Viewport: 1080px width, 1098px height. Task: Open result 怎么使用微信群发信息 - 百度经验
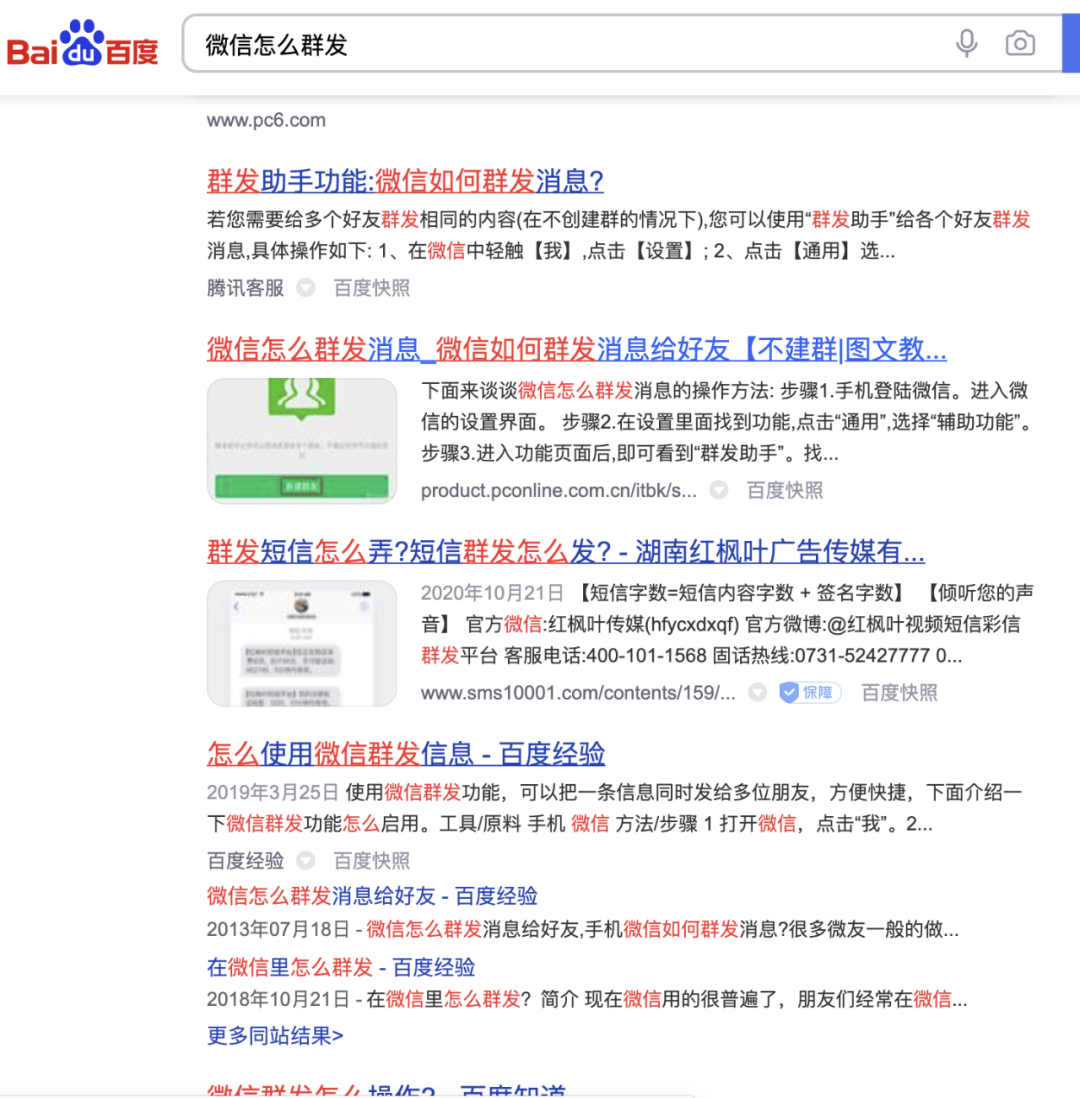(x=406, y=753)
